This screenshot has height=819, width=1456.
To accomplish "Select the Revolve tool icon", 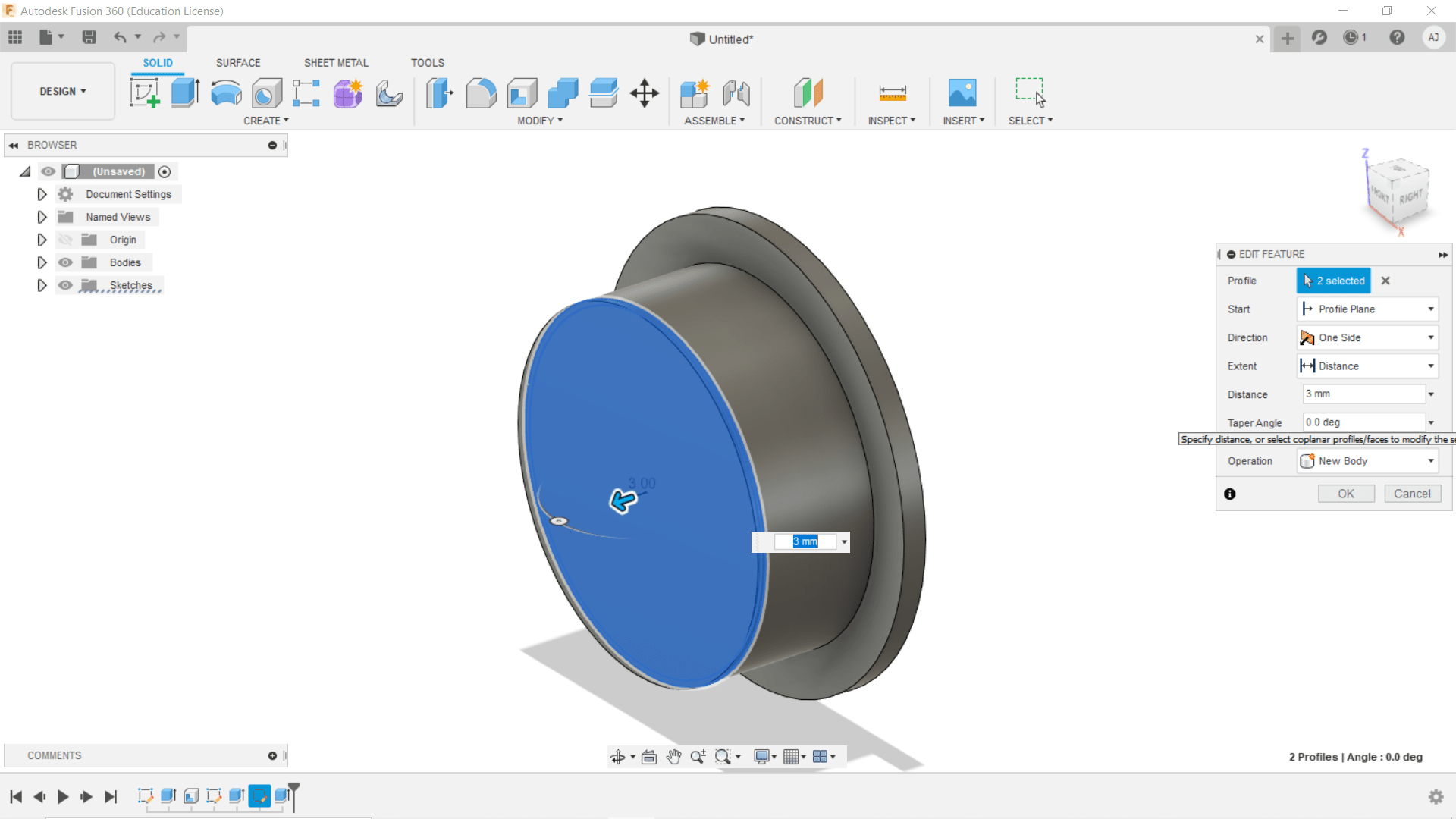I will (226, 93).
